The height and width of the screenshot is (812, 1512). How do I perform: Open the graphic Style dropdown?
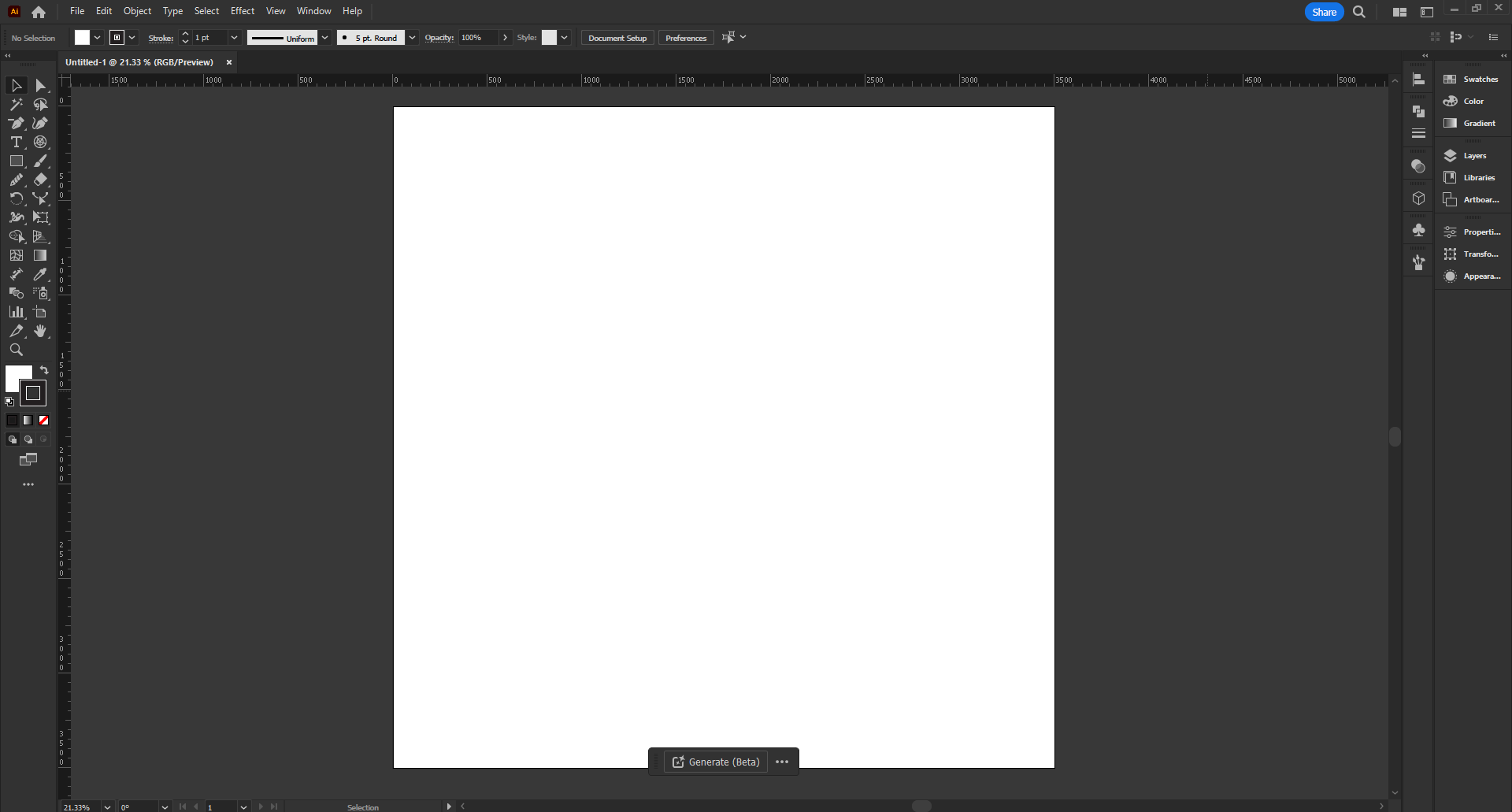tap(565, 37)
